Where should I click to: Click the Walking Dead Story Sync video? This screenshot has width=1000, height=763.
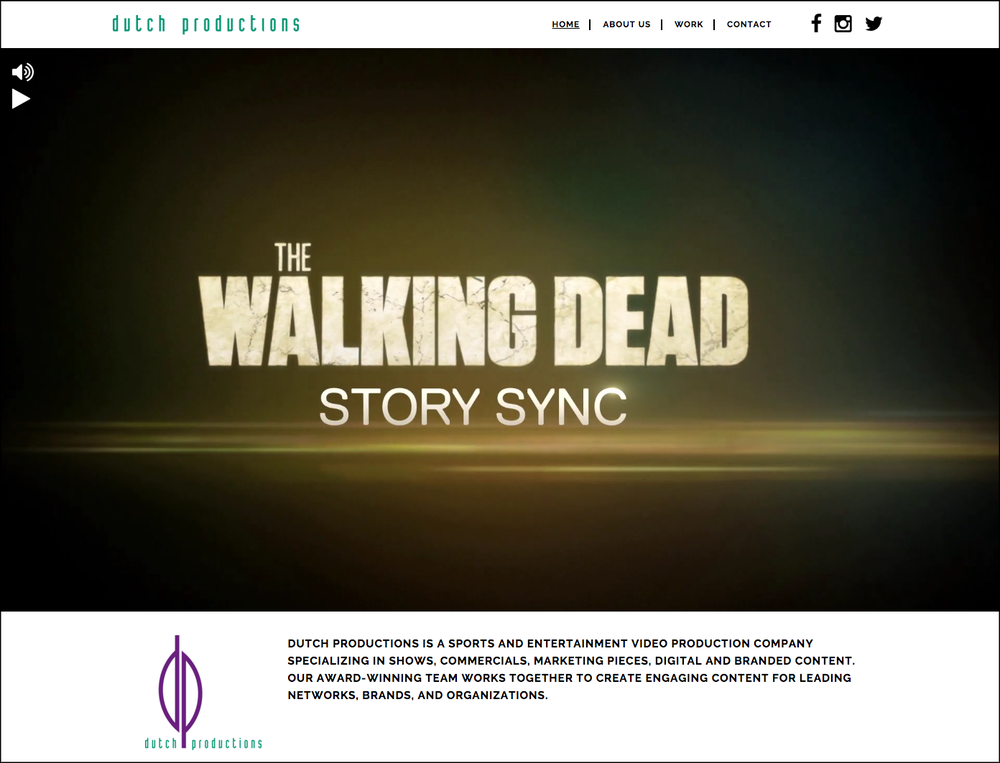500,330
